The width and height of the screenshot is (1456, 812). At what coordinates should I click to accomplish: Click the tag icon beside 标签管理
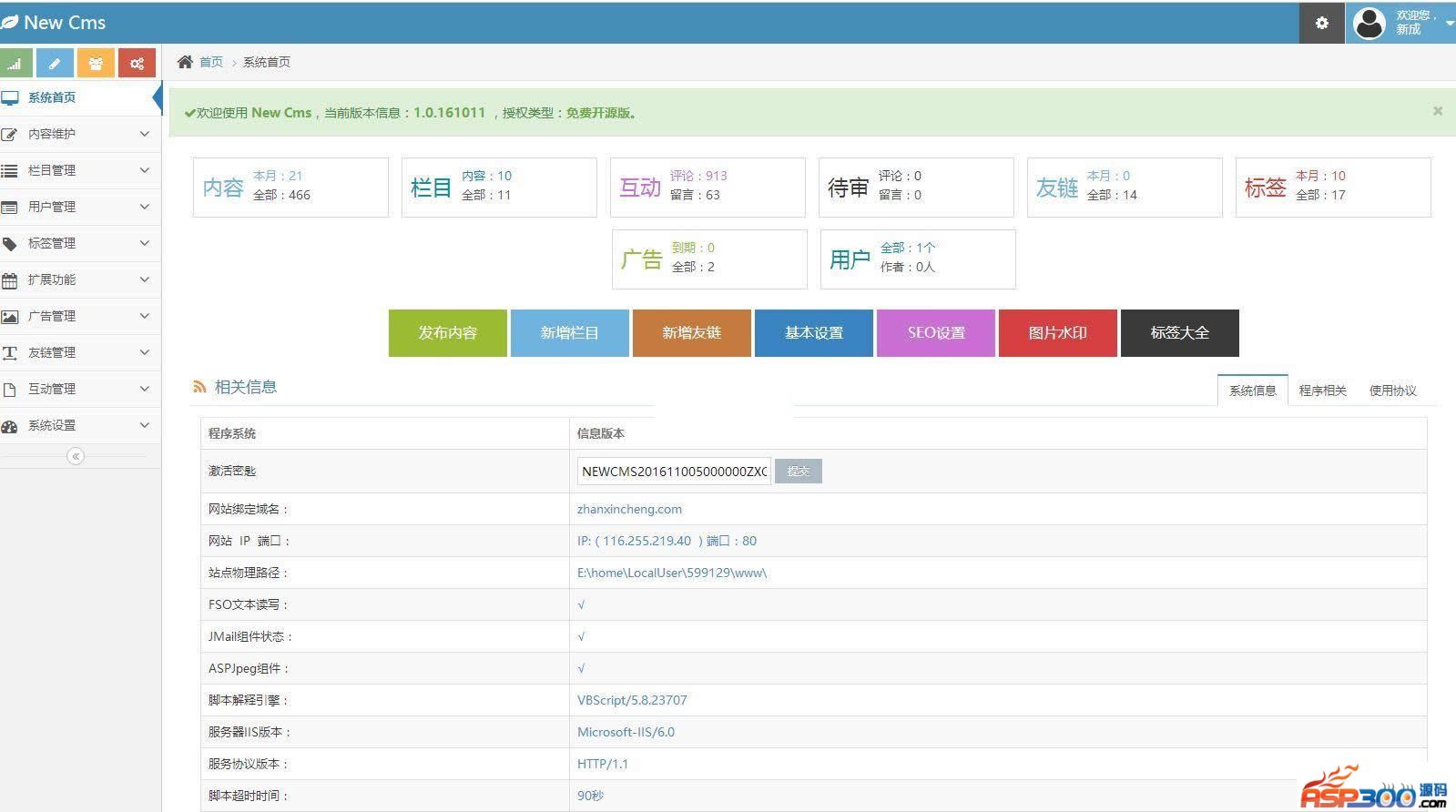[x=9, y=243]
